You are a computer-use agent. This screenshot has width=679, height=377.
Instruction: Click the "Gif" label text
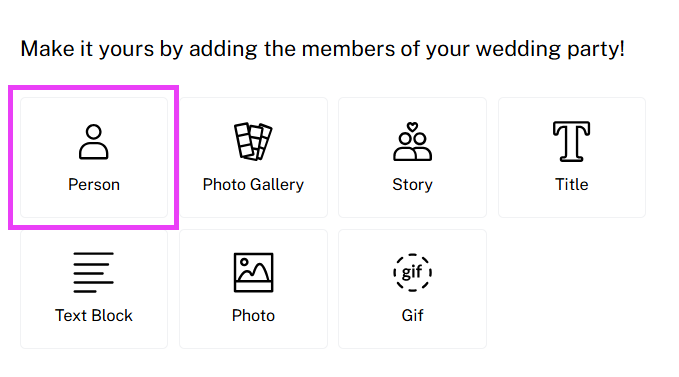tap(412, 316)
